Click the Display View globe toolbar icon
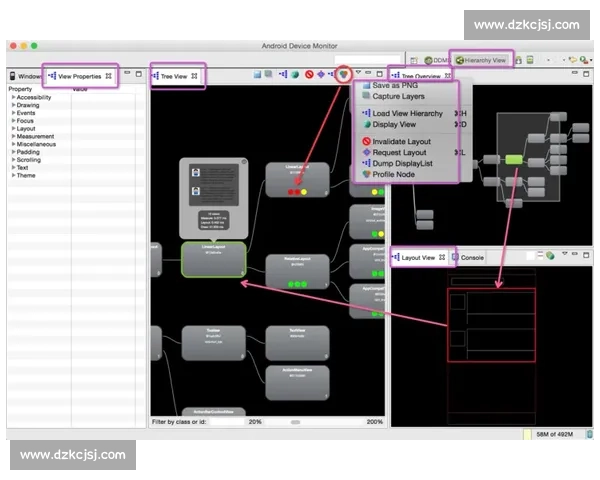 coord(295,74)
